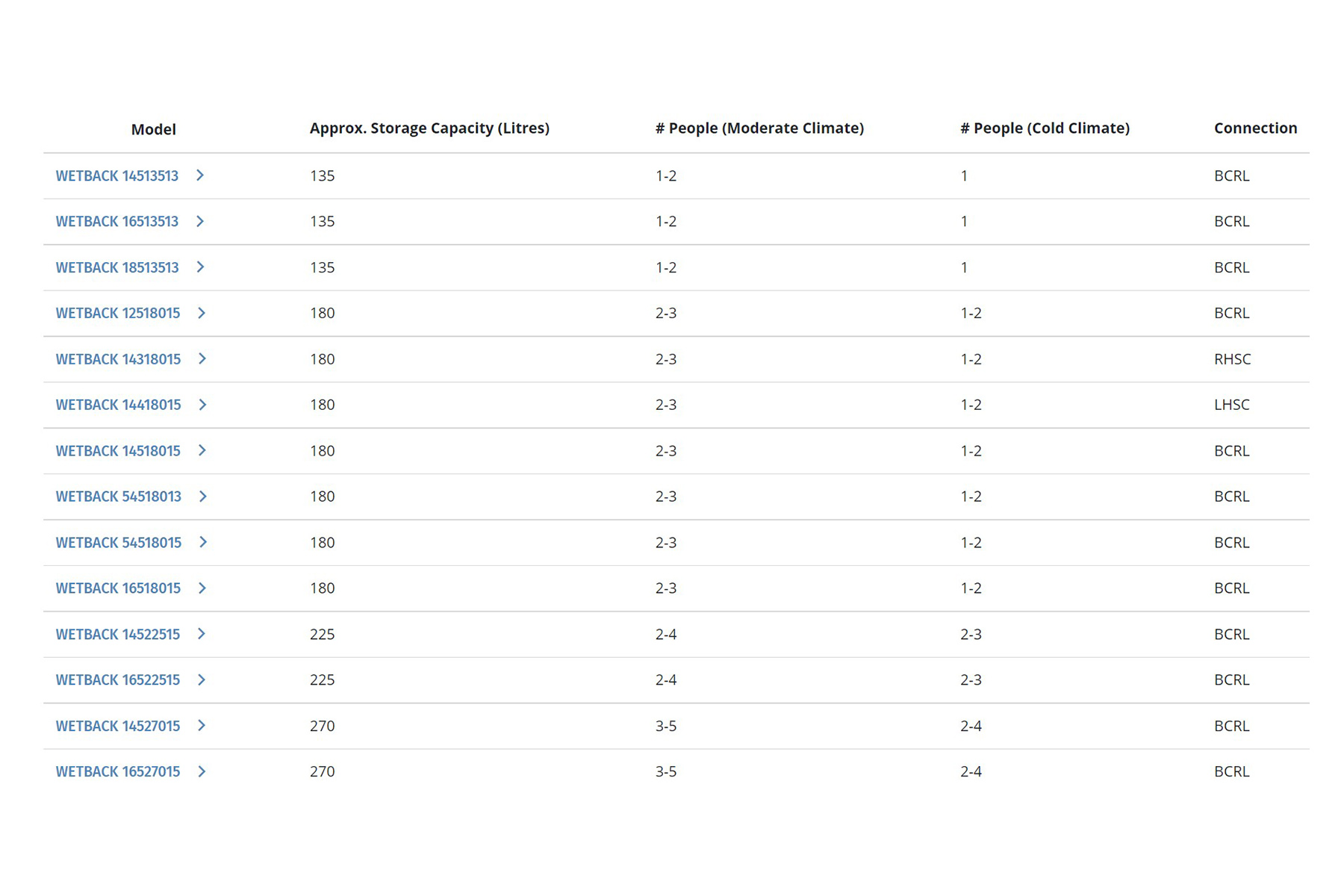Click the chevron after WETBACK 14418015
Screen dimensions: 1344x896
[x=202, y=405]
